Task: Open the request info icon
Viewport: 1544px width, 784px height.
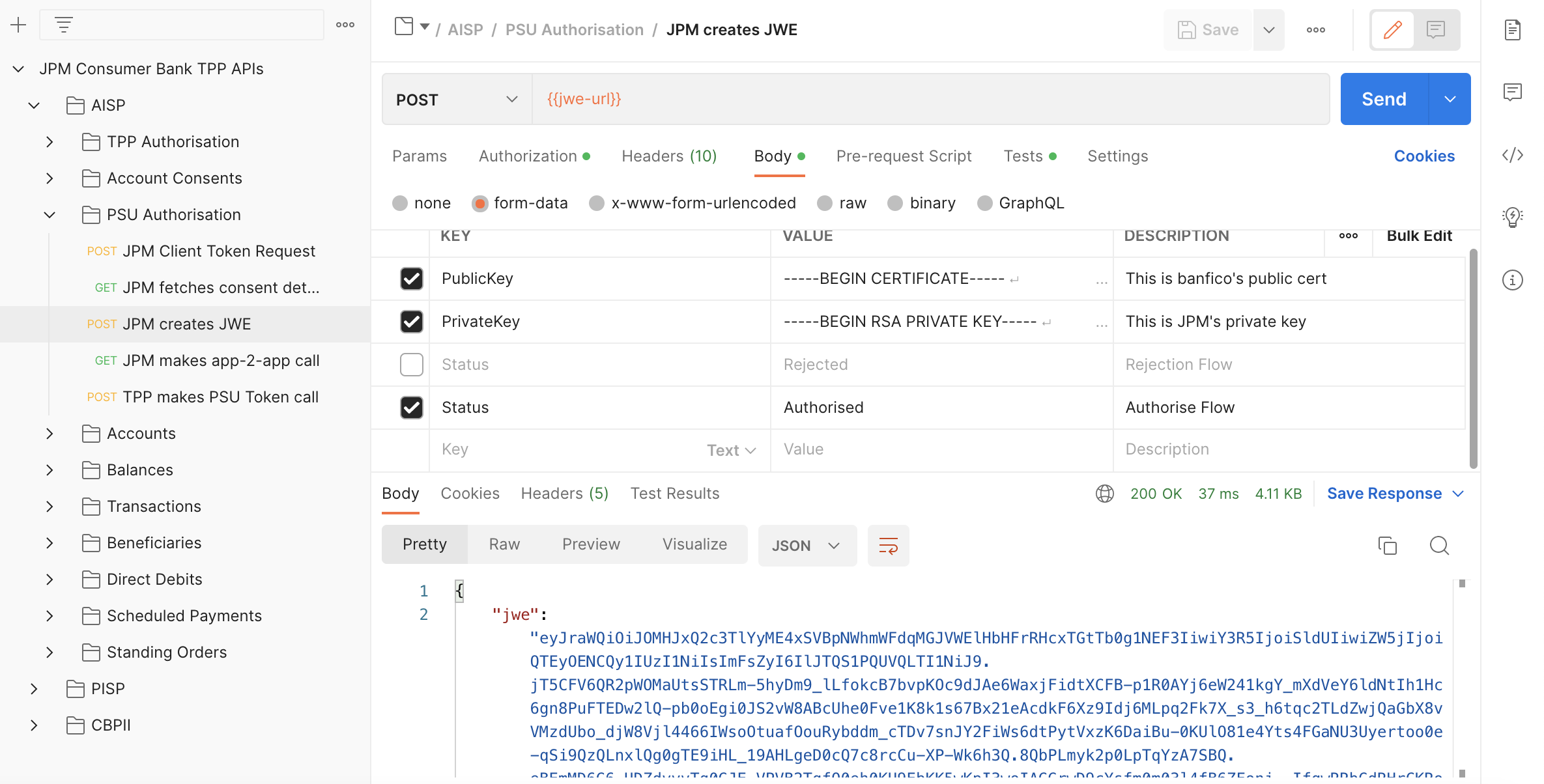Action: tap(1512, 280)
